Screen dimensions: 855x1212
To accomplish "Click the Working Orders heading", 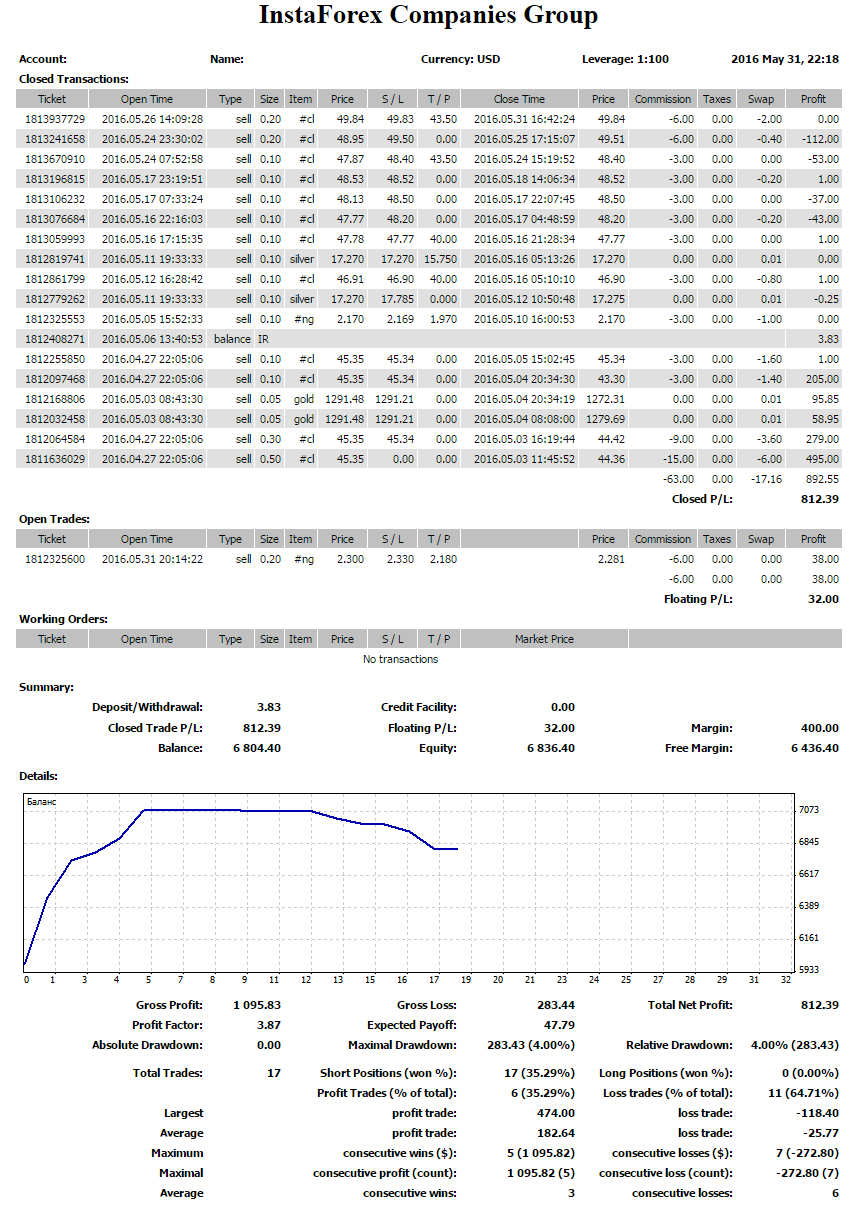I will click(x=64, y=619).
